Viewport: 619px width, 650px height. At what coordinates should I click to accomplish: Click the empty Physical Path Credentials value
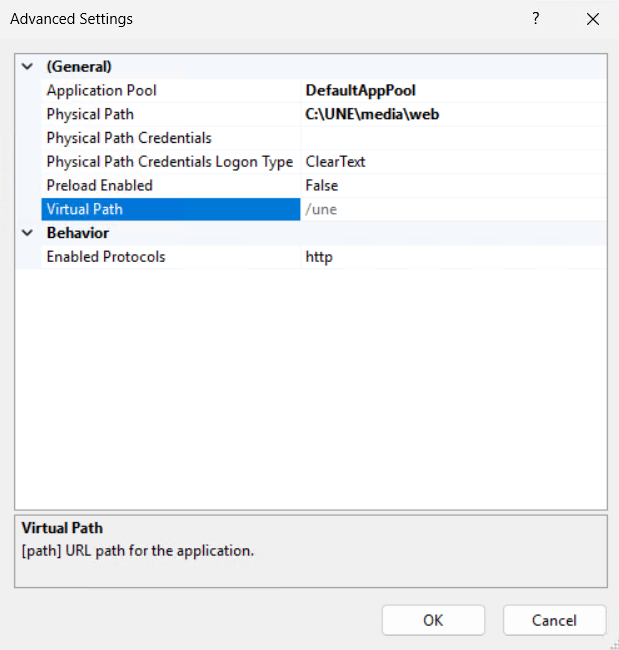(x=452, y=138)
